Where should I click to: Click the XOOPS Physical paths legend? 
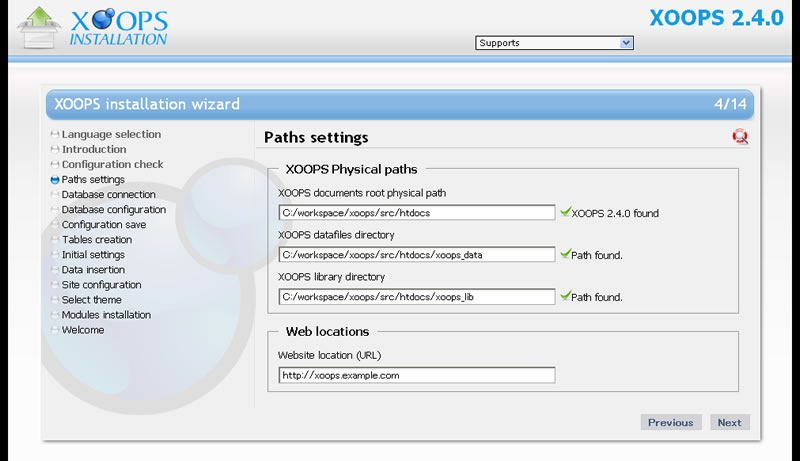click(352, 169)
